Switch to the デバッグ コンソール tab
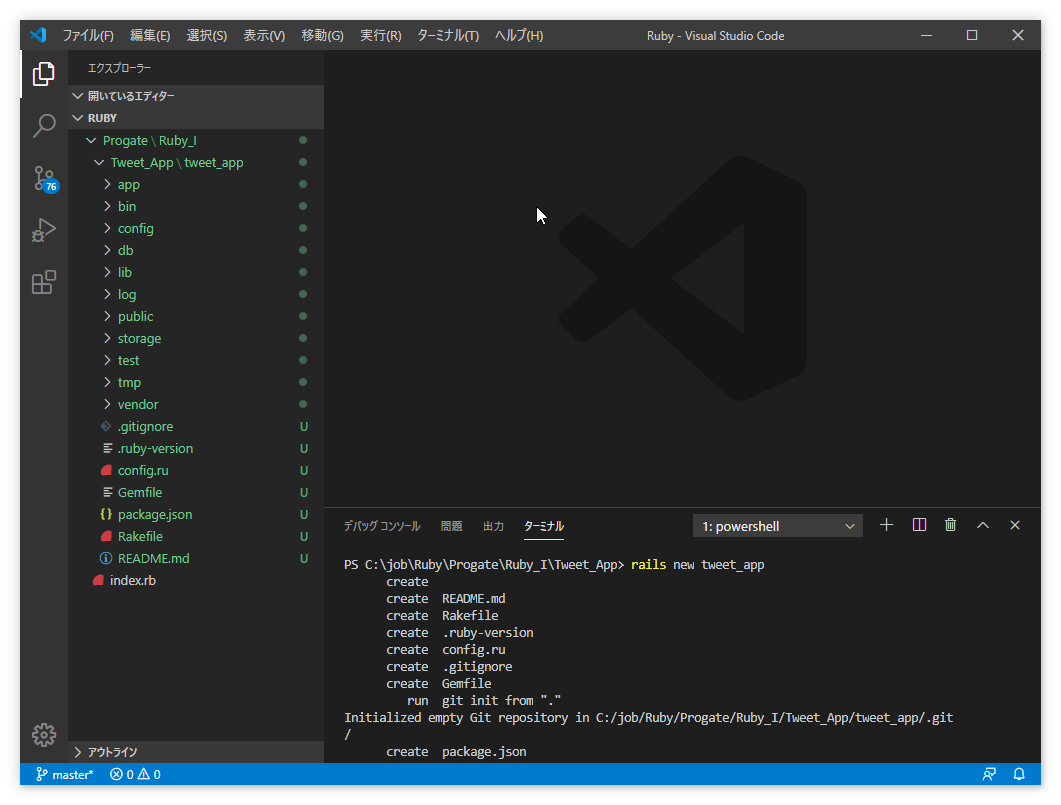 pos(381,526)
